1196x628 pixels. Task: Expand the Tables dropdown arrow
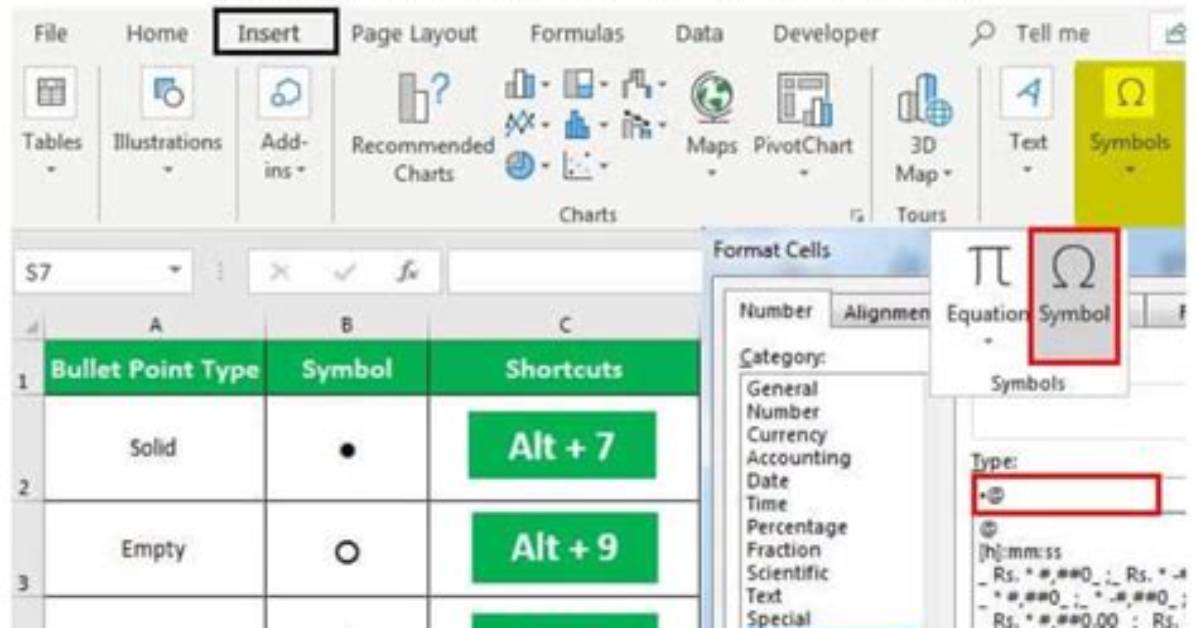click(51, 169)
